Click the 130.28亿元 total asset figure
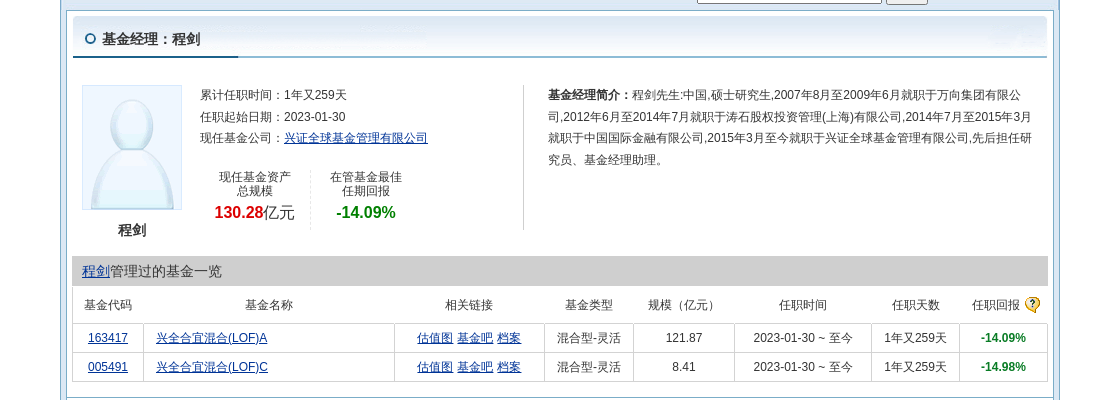Image resolution: width=1120 pixels, height=400 pixels. coord(254,212)
